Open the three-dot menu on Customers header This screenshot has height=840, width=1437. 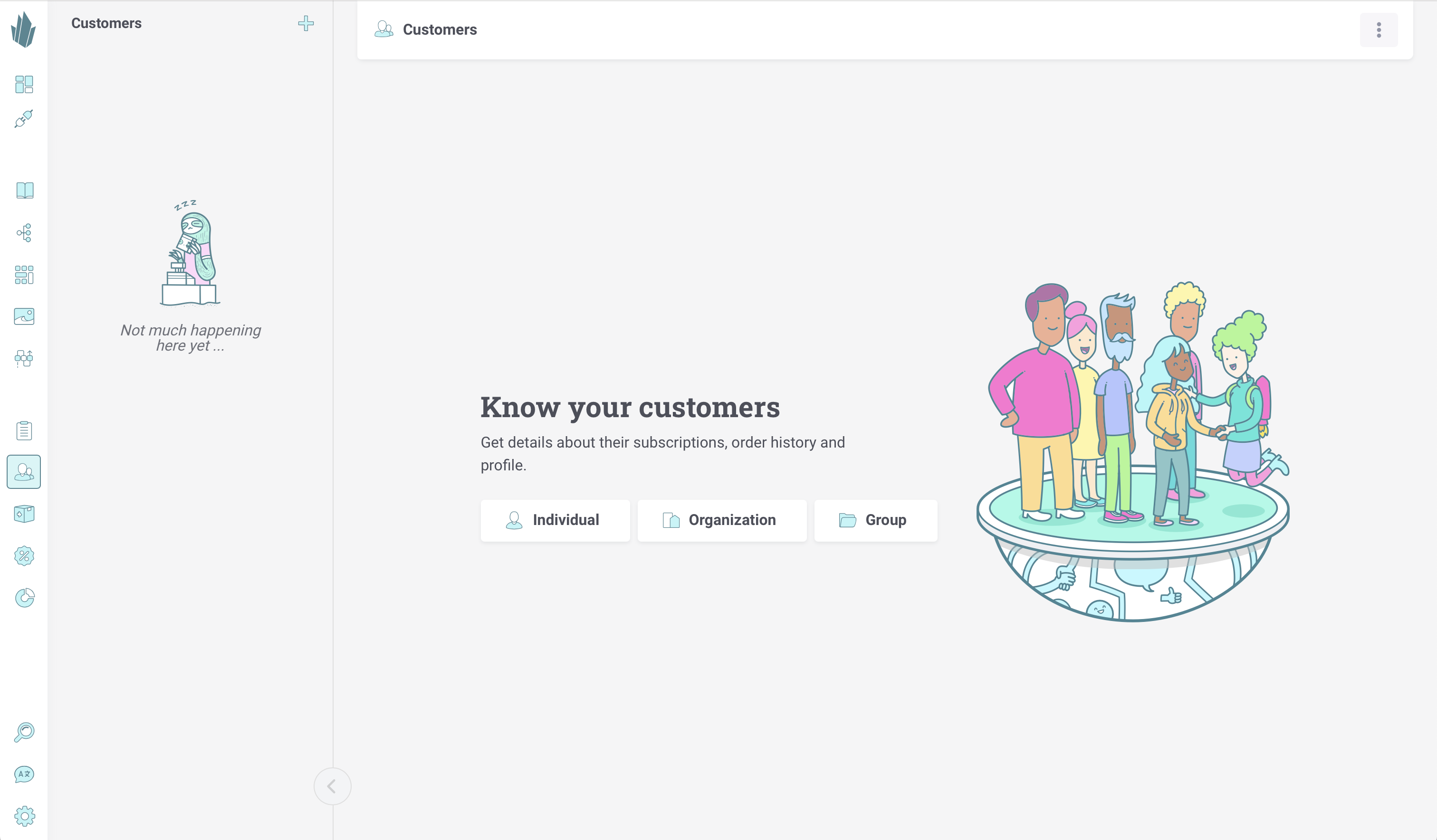(1379, 30)
